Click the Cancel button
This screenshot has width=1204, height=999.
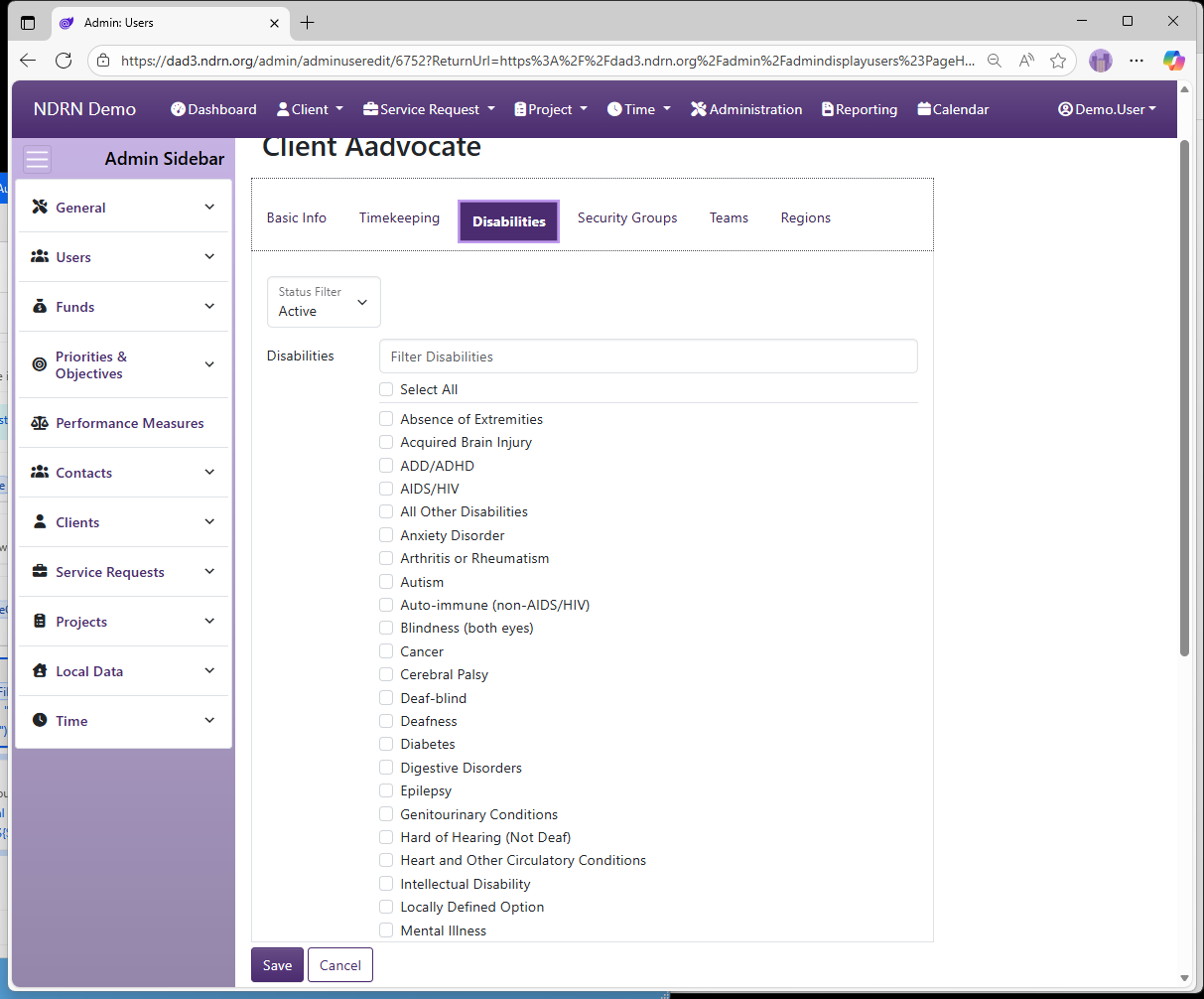point(340,965)
